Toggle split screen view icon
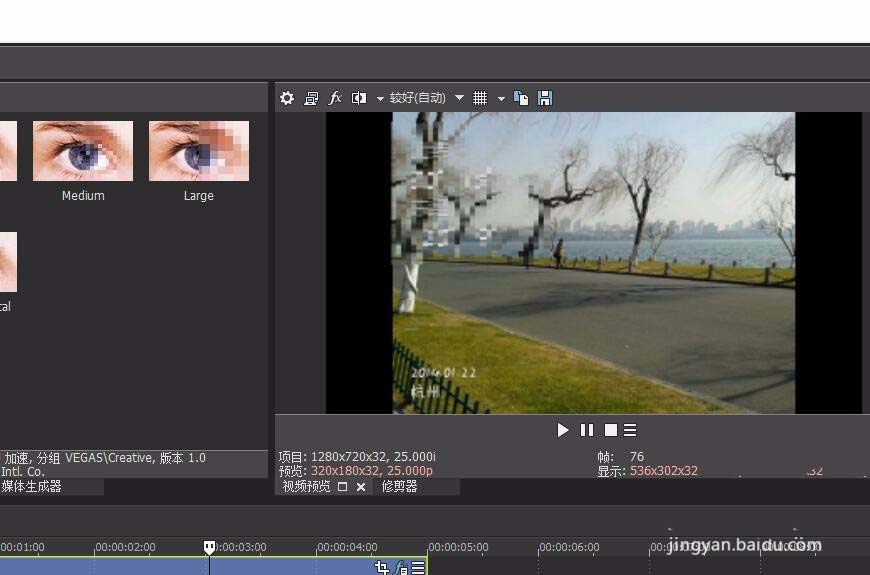The image size is (870, 575). tap(359, 98)
